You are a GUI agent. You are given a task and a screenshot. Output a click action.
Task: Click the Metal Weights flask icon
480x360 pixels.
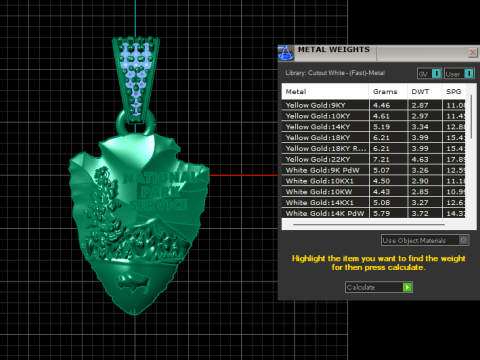(286, 53)
